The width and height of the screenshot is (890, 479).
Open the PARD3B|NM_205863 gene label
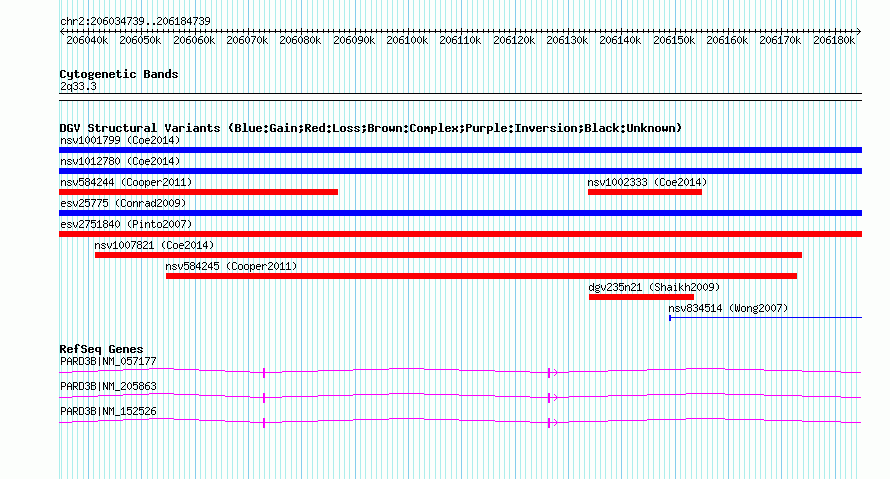click(x=108, y=386)
